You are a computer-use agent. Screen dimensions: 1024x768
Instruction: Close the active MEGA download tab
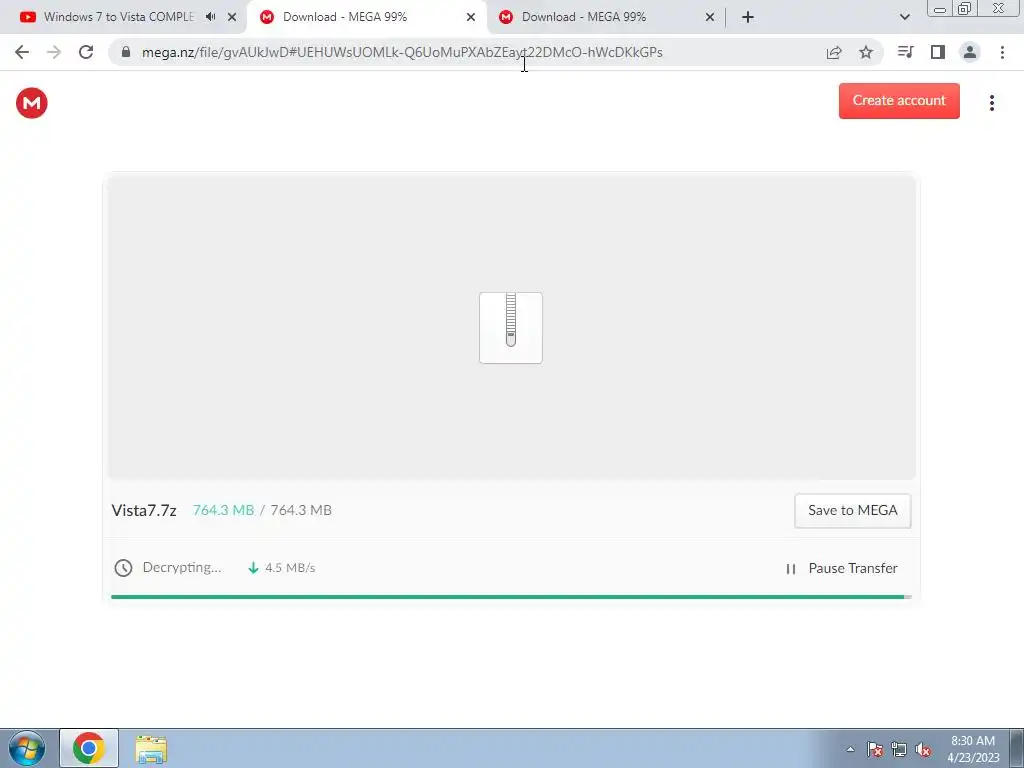(x=471, y=17)
